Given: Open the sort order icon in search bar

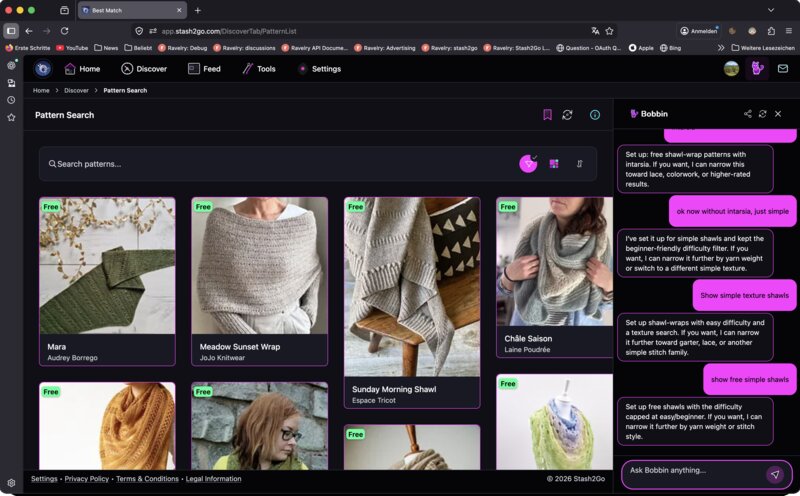Looking at the screenshot, I should point(580,164).
